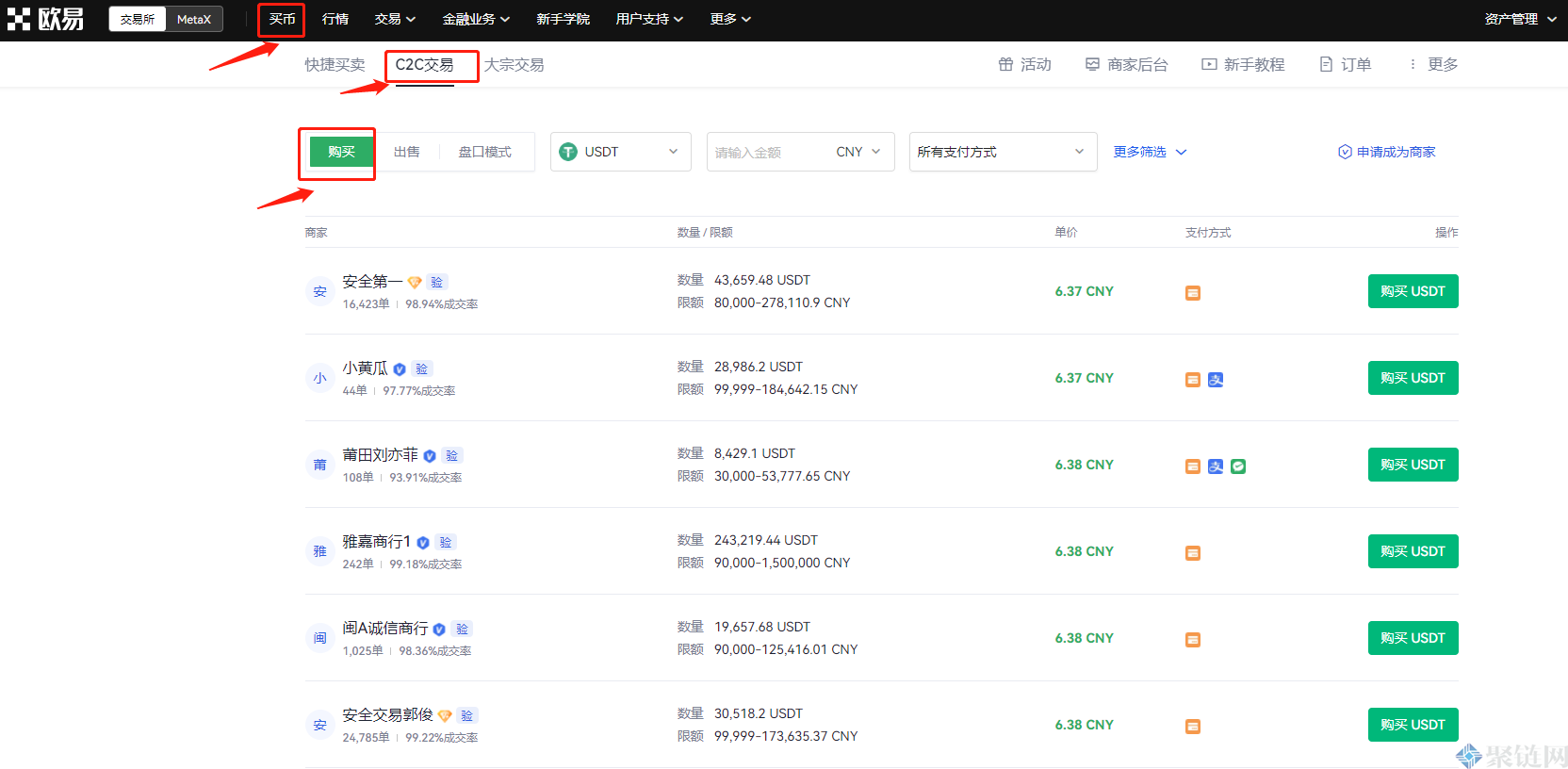This screenshot has height=769, width=1568.
Task: Focus the 请输入金额 amount field
Action: [x=768, y=152]
